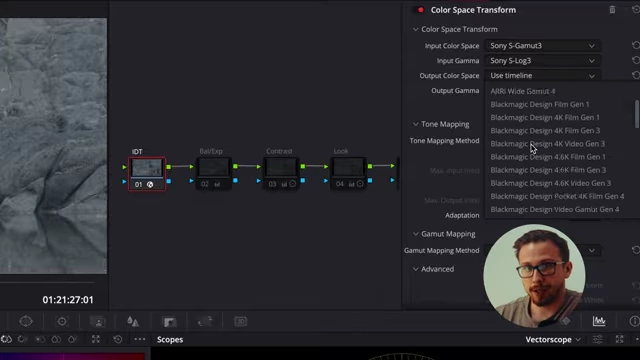Disable the Color Space Transform effect red toggle
640x360 pixels.
click(420, 10)
